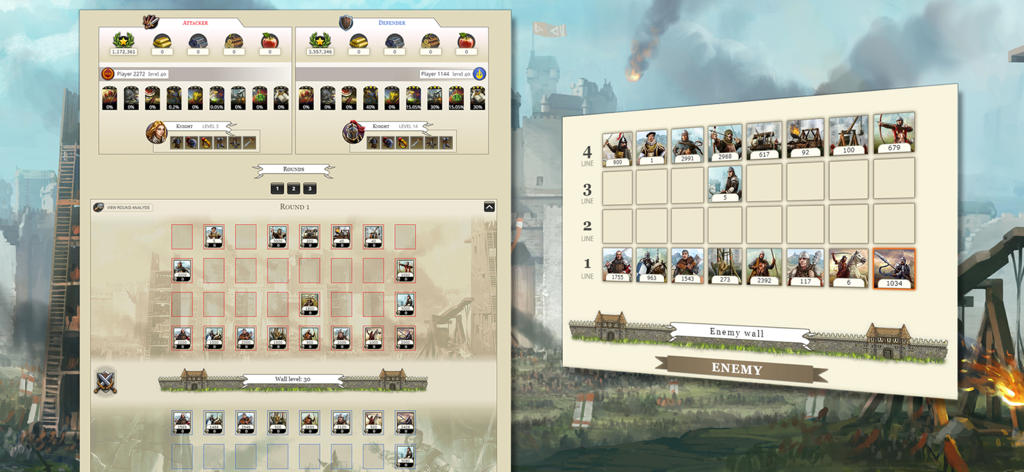Click first empty slot in enemy line 2
Viewport: 1024px width, 472px height.
(x=617, y=226)
